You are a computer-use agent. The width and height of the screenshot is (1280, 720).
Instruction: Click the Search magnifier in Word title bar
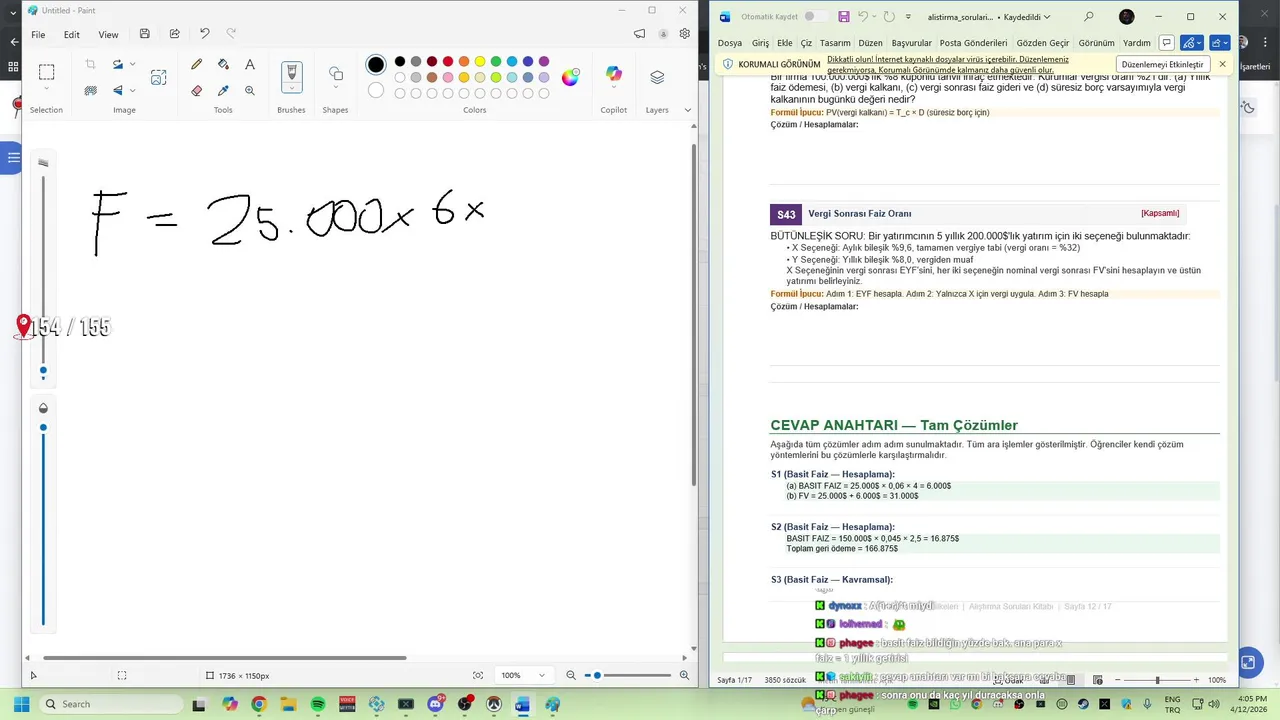(x=1089, y=17)
